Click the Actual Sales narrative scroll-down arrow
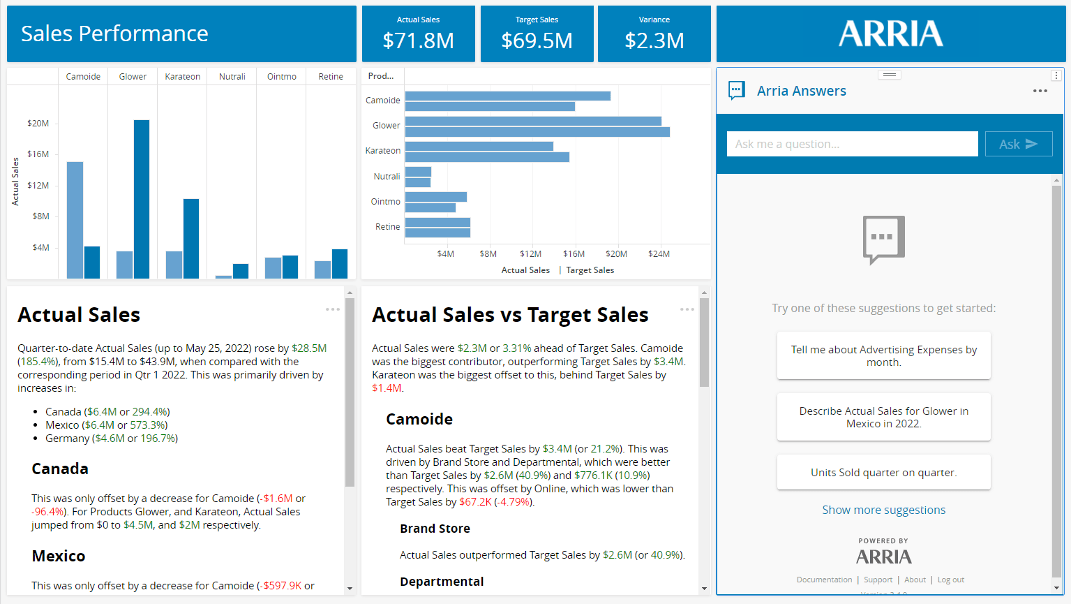Image resolution: width=1072 pixels, height=604 pixels. [349, 588]
